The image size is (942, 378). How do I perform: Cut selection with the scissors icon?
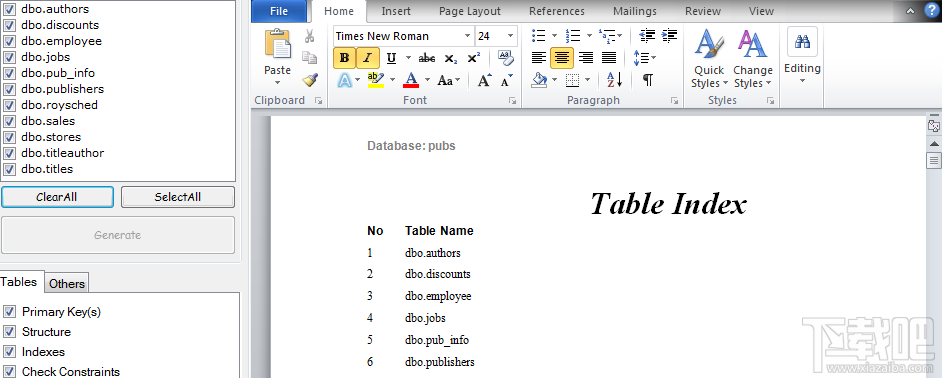coord(309,36)
